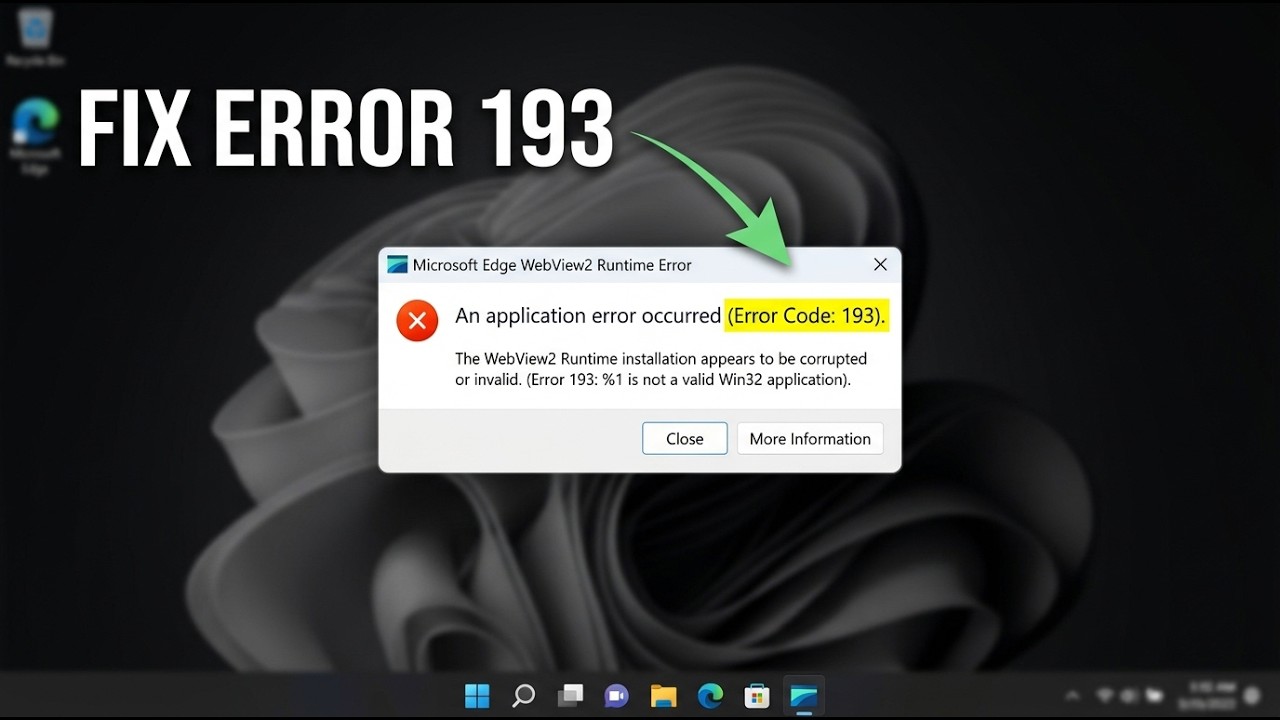Image resolution: width=1280 pixels, height=720 pixels.
Task: Click the dialog title 'Microsoft Edge WebView2 Runtime Error'
Action: (552, 265)
